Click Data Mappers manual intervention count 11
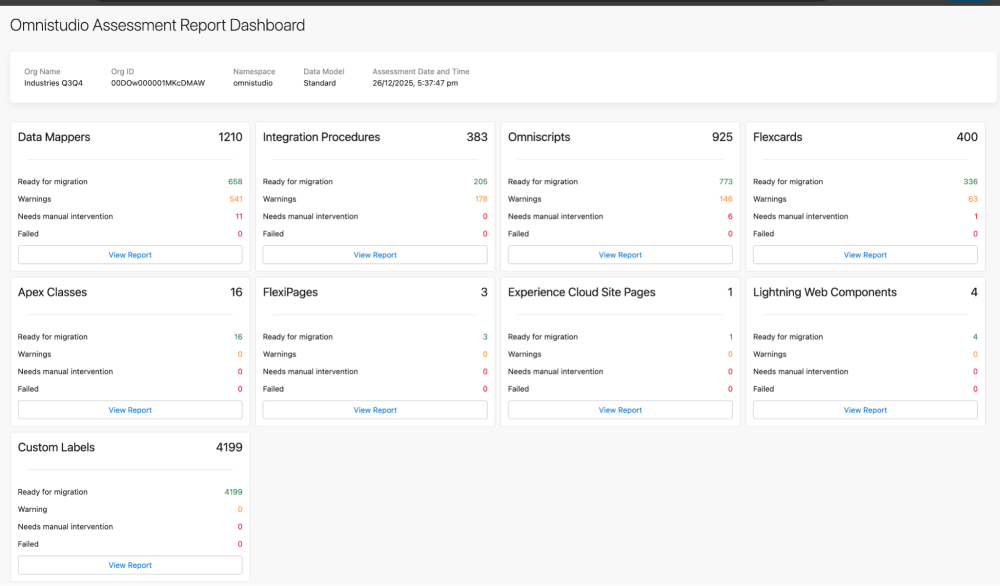Screen dimensions: 1000x586 239,216
